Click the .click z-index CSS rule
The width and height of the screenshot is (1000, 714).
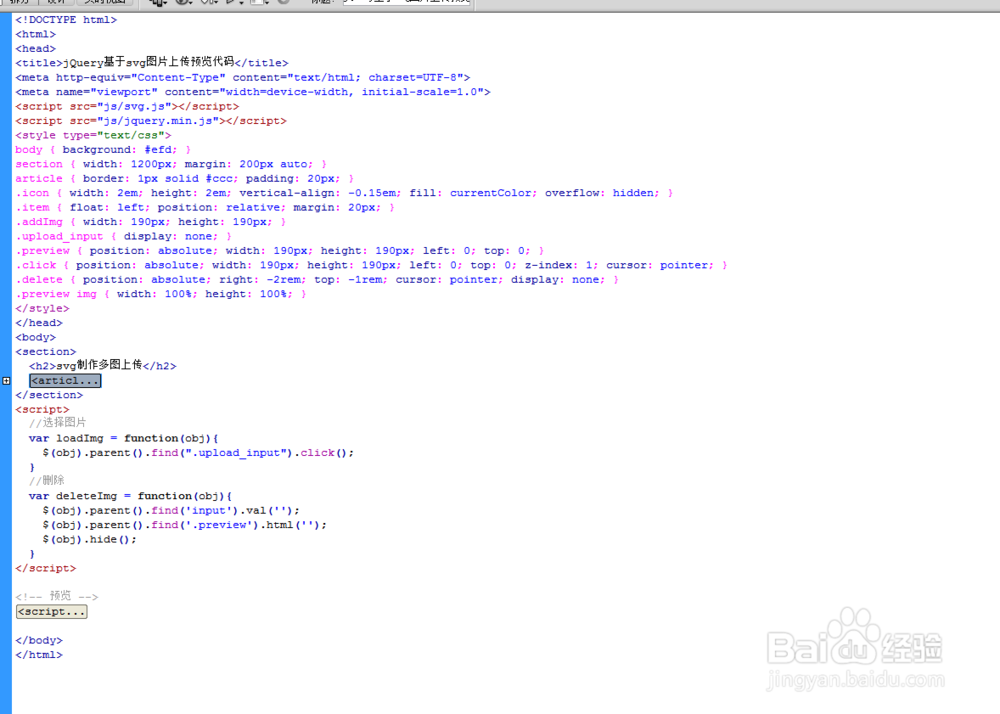(372, 265)
